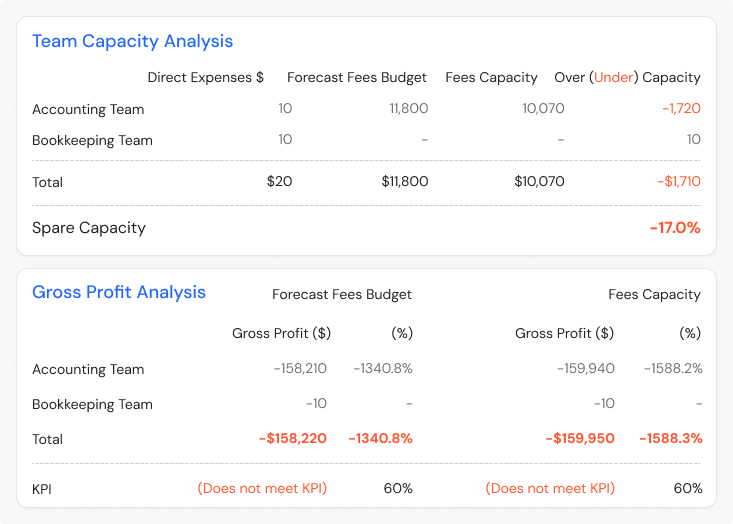Image resolution: width=733 pixels, height=524 pixels.
Task: Click the Team Capacity Analysis heading
Action: [132, 41]
